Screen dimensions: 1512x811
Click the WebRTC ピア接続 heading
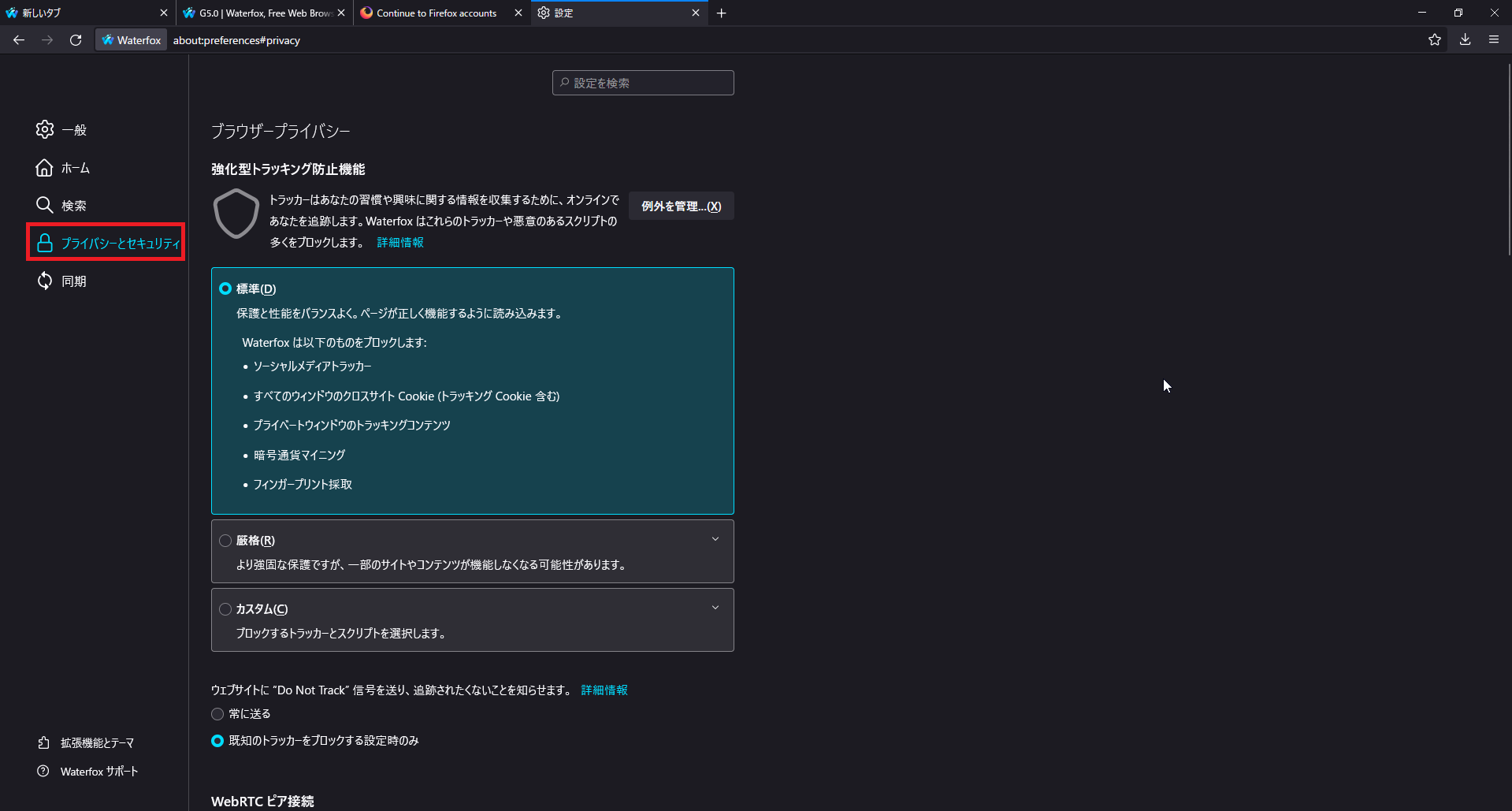pyautogui.click(x=262, y=802)
